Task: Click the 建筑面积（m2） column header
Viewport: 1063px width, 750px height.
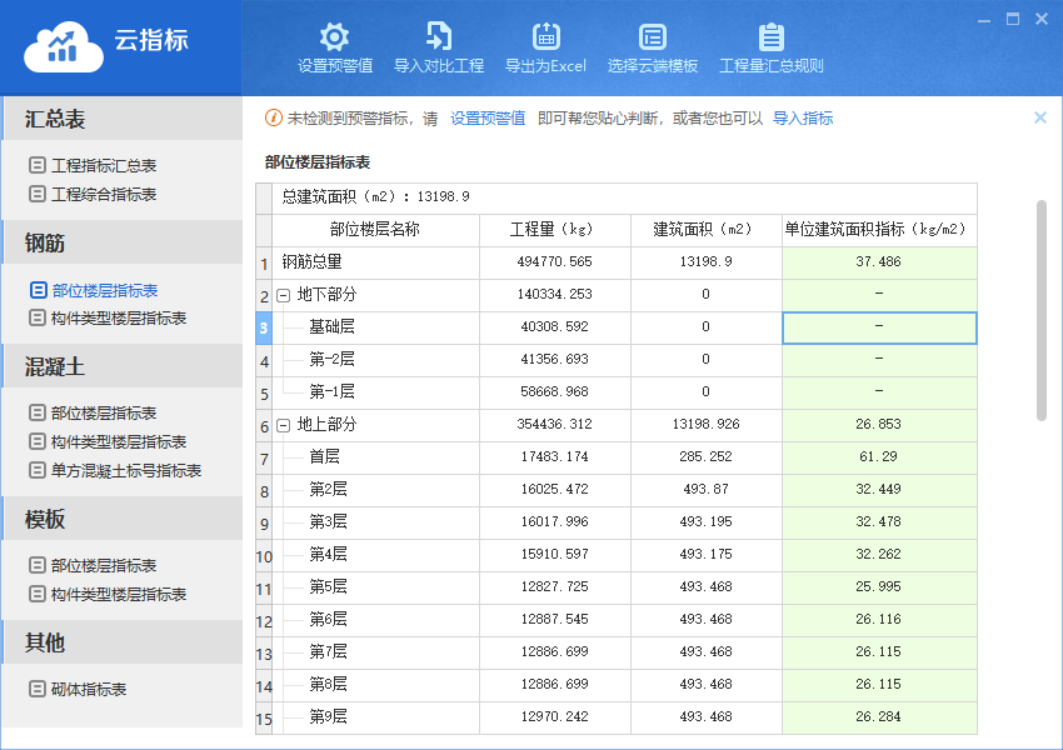Action: point(706,230)
